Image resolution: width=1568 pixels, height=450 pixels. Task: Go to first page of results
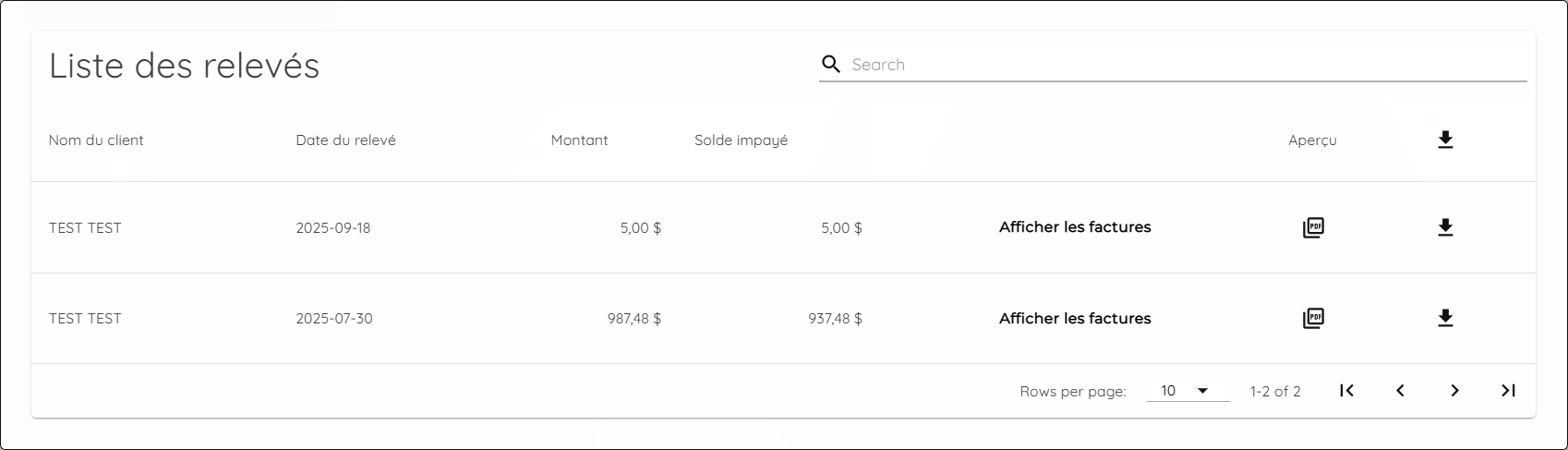pyautogui.click(x=1346, y=391)
